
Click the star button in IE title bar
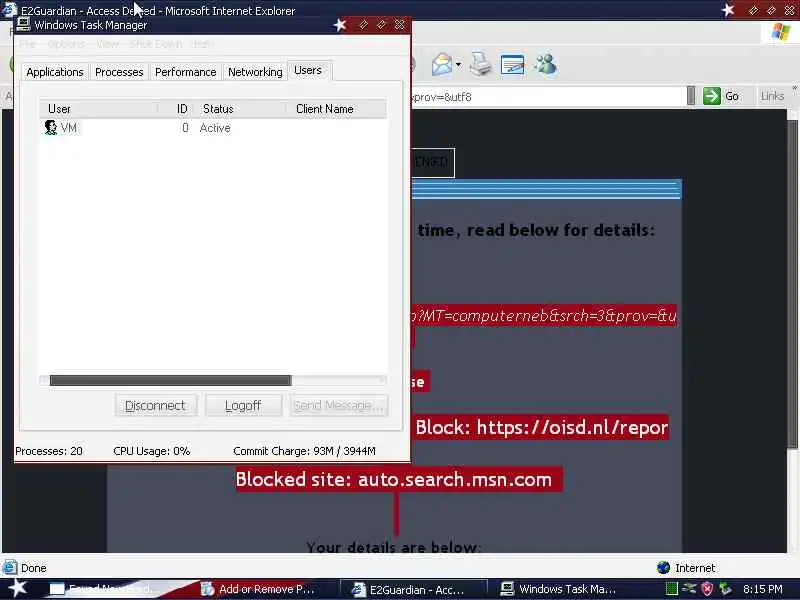(728, 10)
